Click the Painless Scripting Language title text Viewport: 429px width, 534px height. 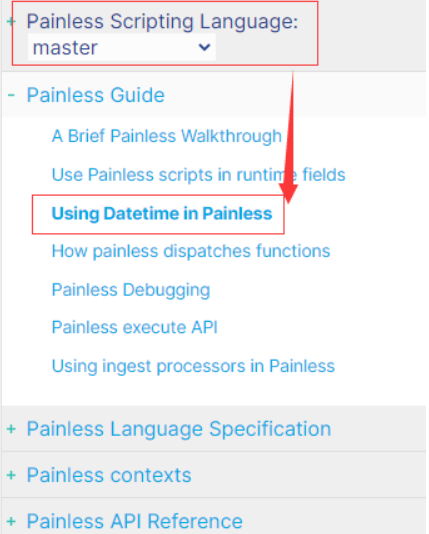click(162, 21)
